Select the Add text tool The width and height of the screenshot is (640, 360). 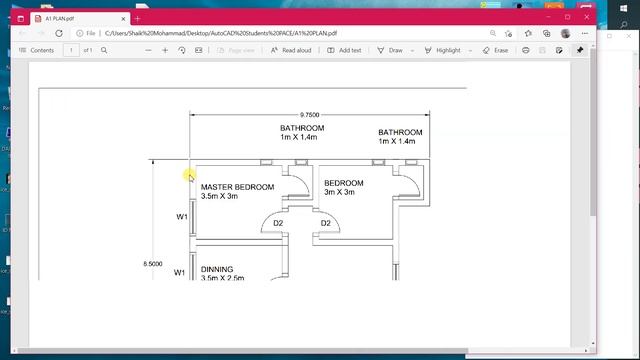(344, 50)
